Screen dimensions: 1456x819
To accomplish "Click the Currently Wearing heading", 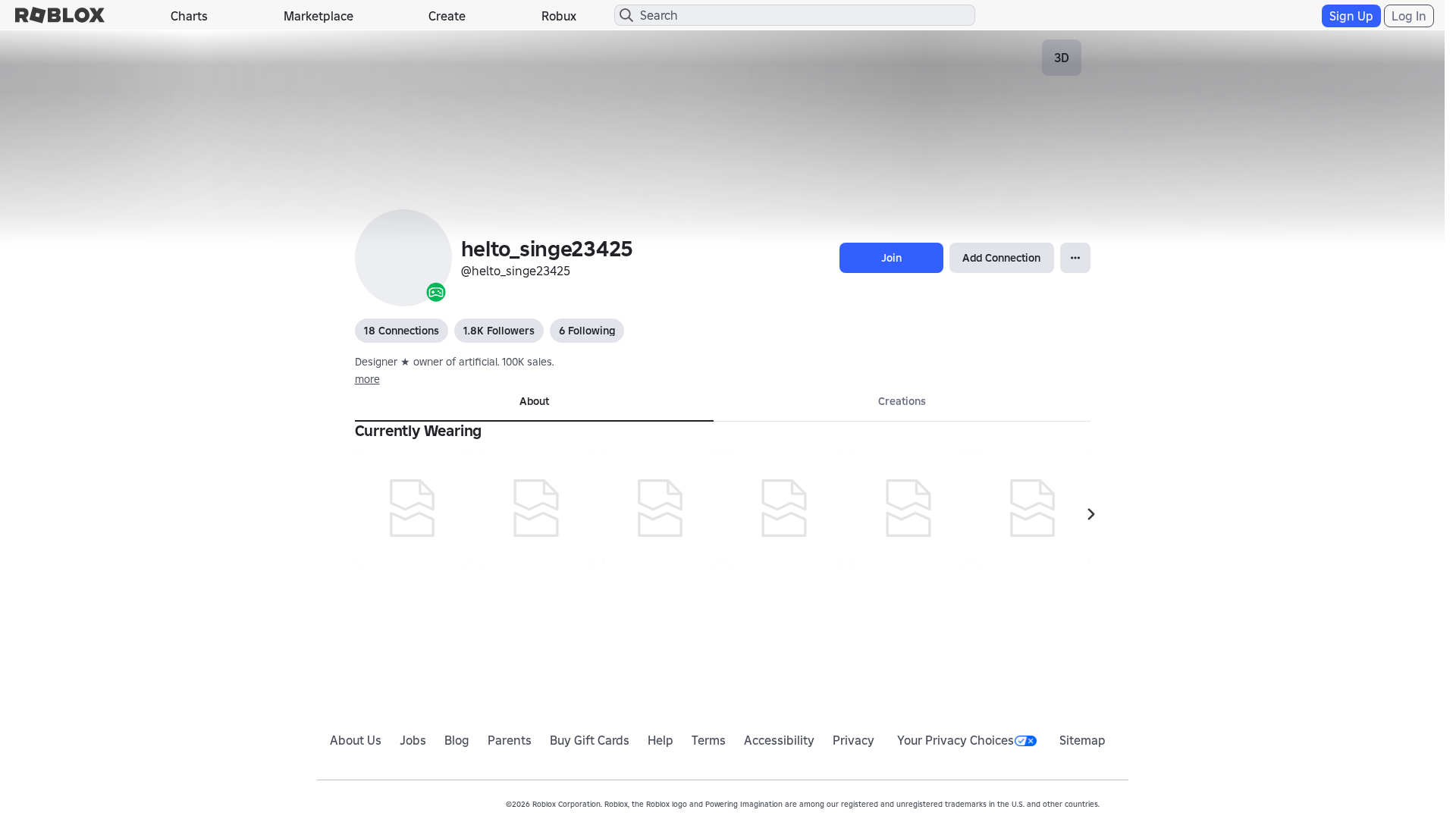I will [x=418, y=431].
